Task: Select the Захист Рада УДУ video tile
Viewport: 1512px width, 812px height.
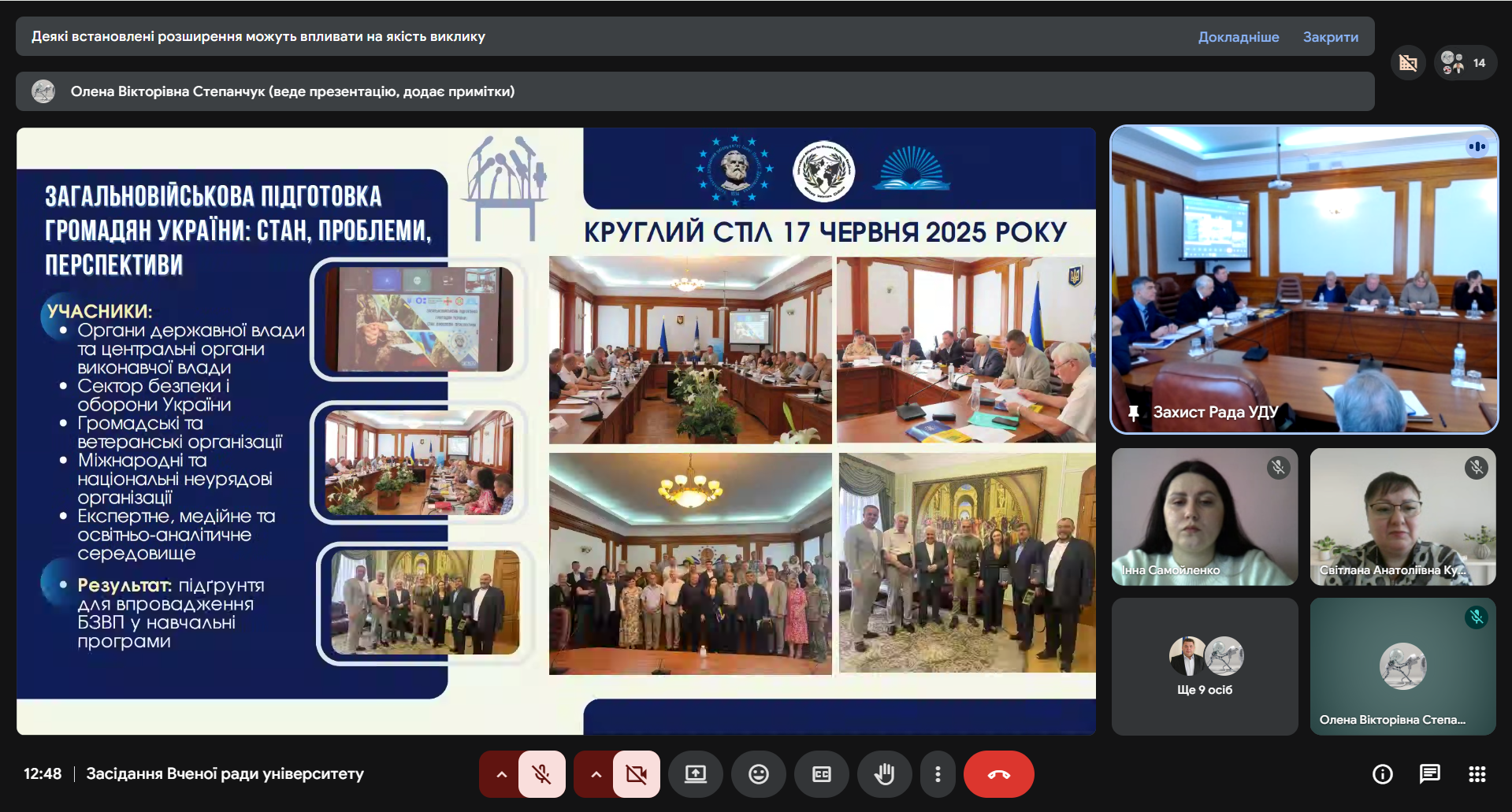Action: pos(1303,280)
